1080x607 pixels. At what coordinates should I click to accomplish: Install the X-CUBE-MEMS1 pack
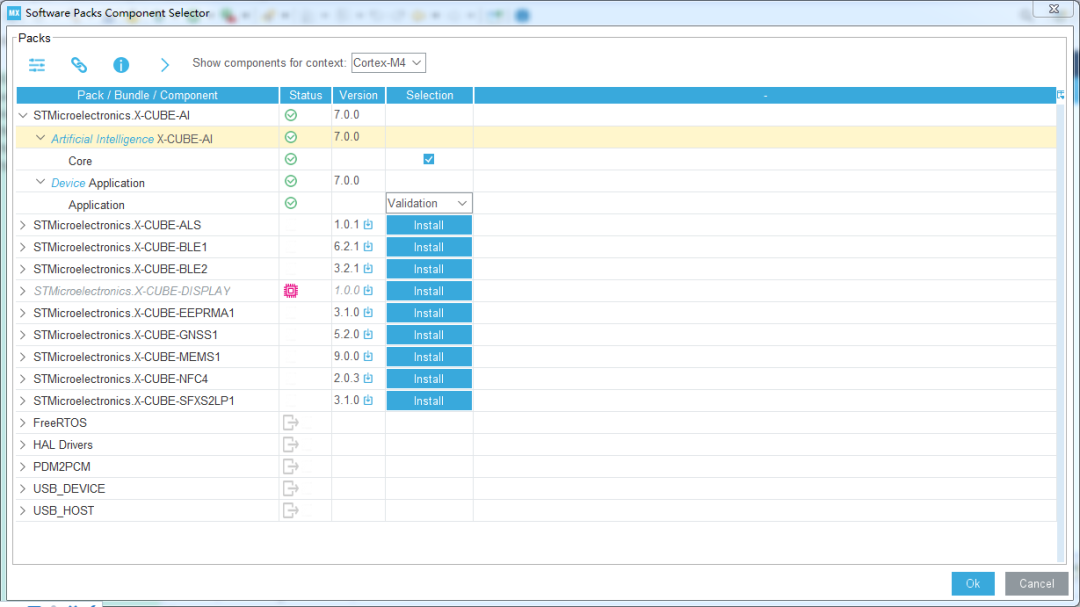click(x=428, y=357)
